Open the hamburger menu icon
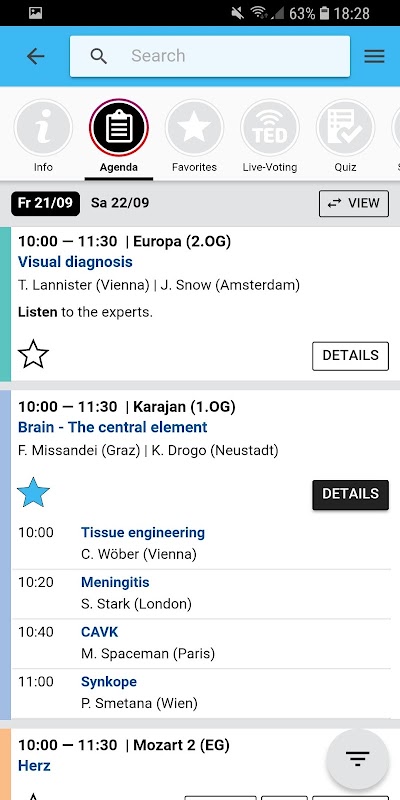Viewport: 400px width, 800px height. point(374,56)
